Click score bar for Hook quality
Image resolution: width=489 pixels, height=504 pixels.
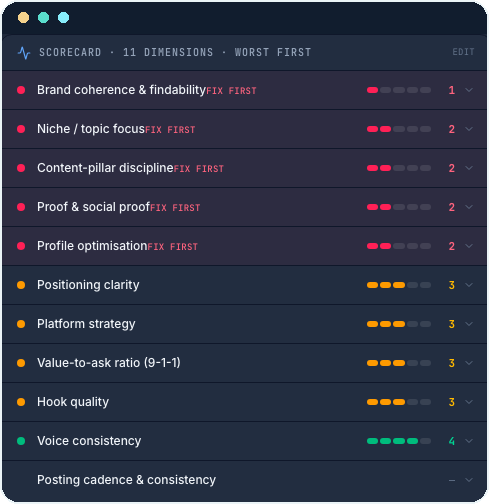click(x=399, y=402)
